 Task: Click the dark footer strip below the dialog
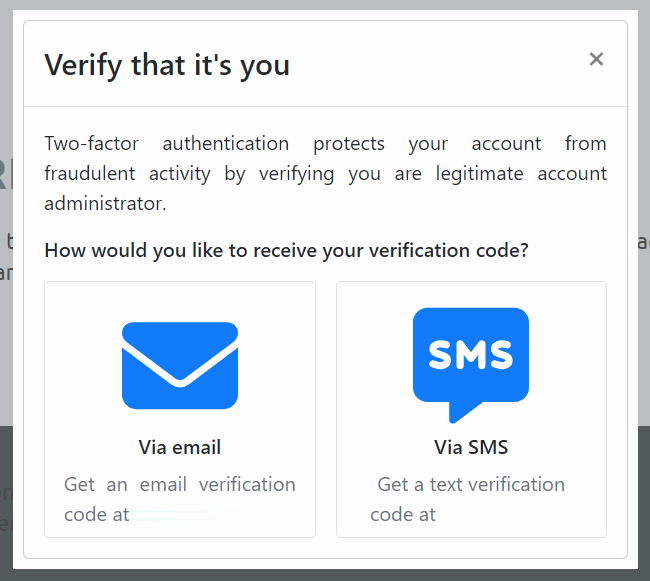(x=325, y=575)
